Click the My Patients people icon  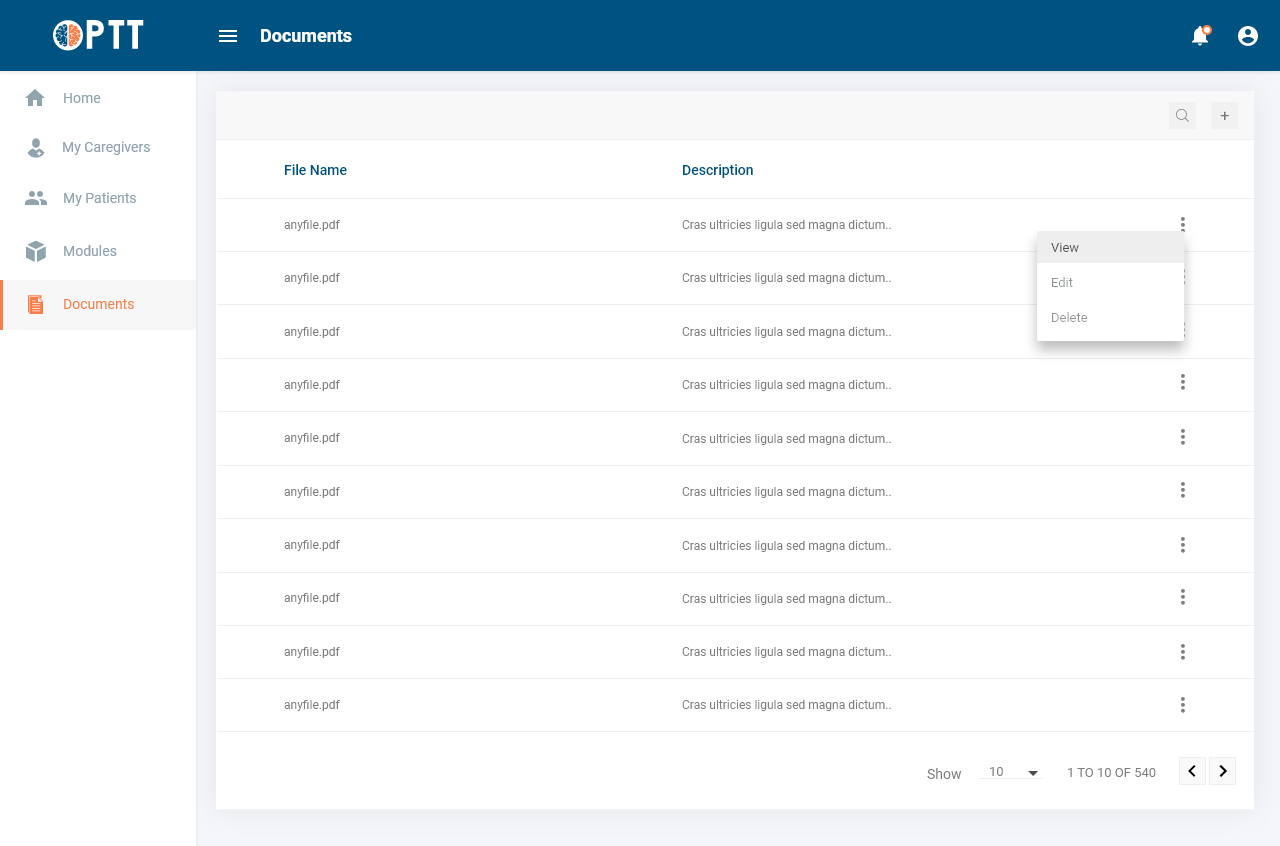click(x=36, y=198)
